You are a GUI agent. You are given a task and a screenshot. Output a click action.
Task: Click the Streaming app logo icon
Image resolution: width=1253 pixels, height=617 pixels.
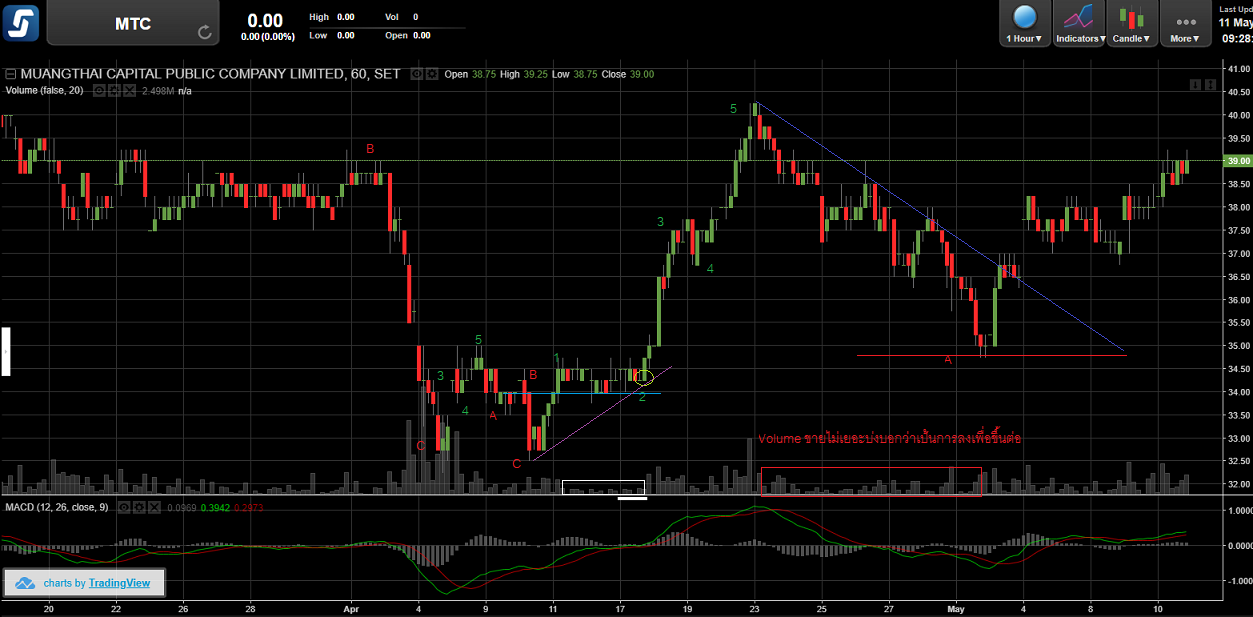[x=22, y=22]
